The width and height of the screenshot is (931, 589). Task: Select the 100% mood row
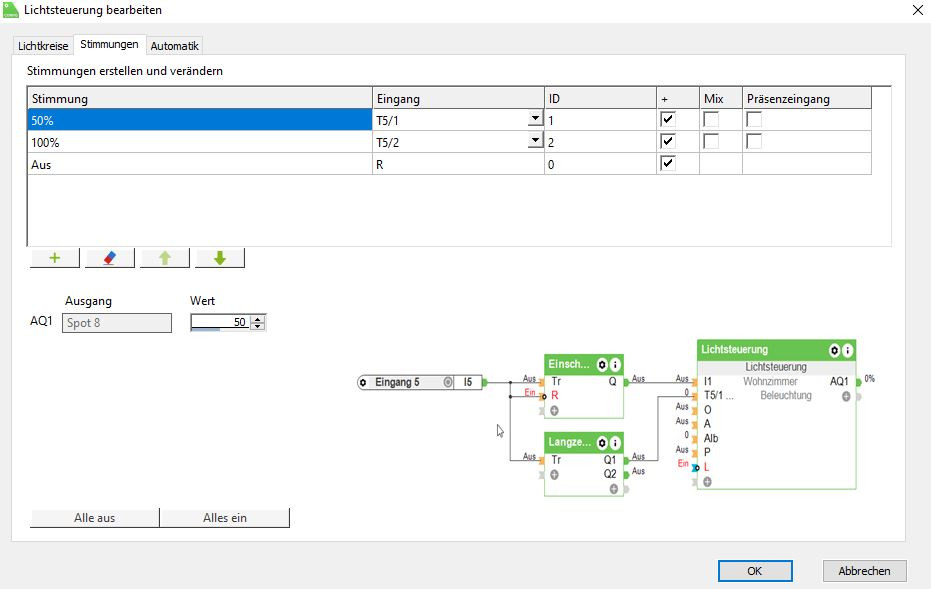[200, 142]
